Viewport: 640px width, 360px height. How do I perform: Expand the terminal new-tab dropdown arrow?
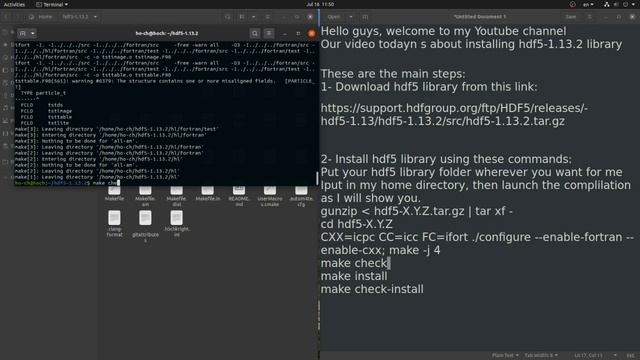[x=33, y=33]
